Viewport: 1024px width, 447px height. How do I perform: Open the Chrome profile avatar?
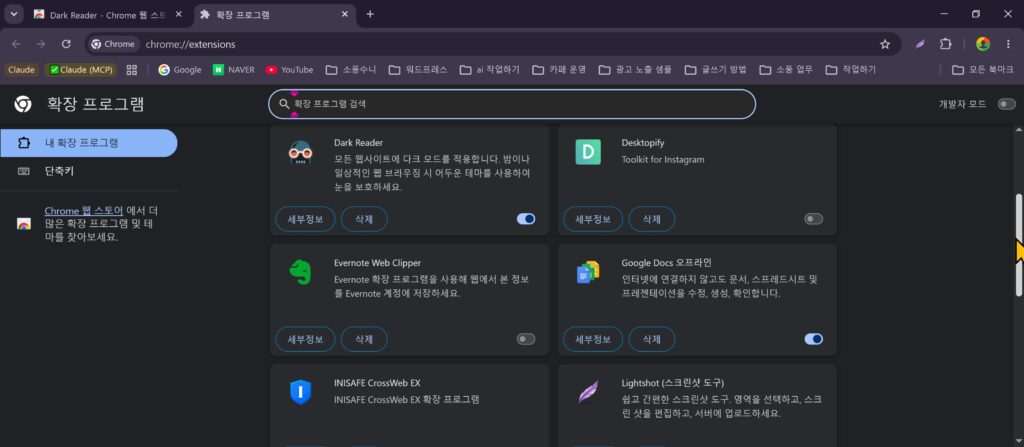point(982,44)
